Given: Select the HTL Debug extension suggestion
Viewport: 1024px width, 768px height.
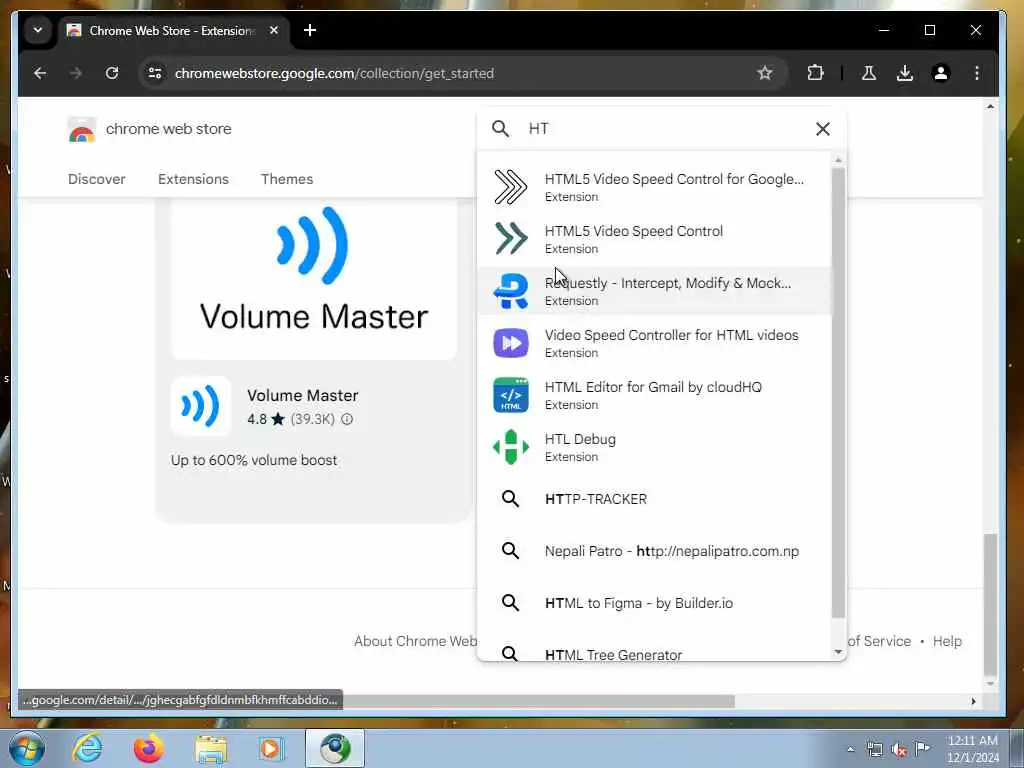Looking at the screenshot, I should tap(654, 447).
